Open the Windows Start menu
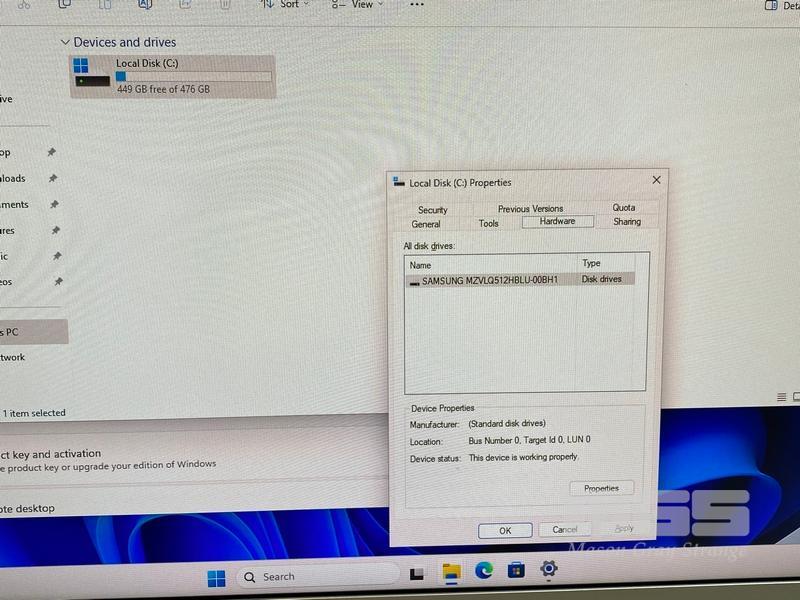Screen dimensions: 800x600 [216, 579]
